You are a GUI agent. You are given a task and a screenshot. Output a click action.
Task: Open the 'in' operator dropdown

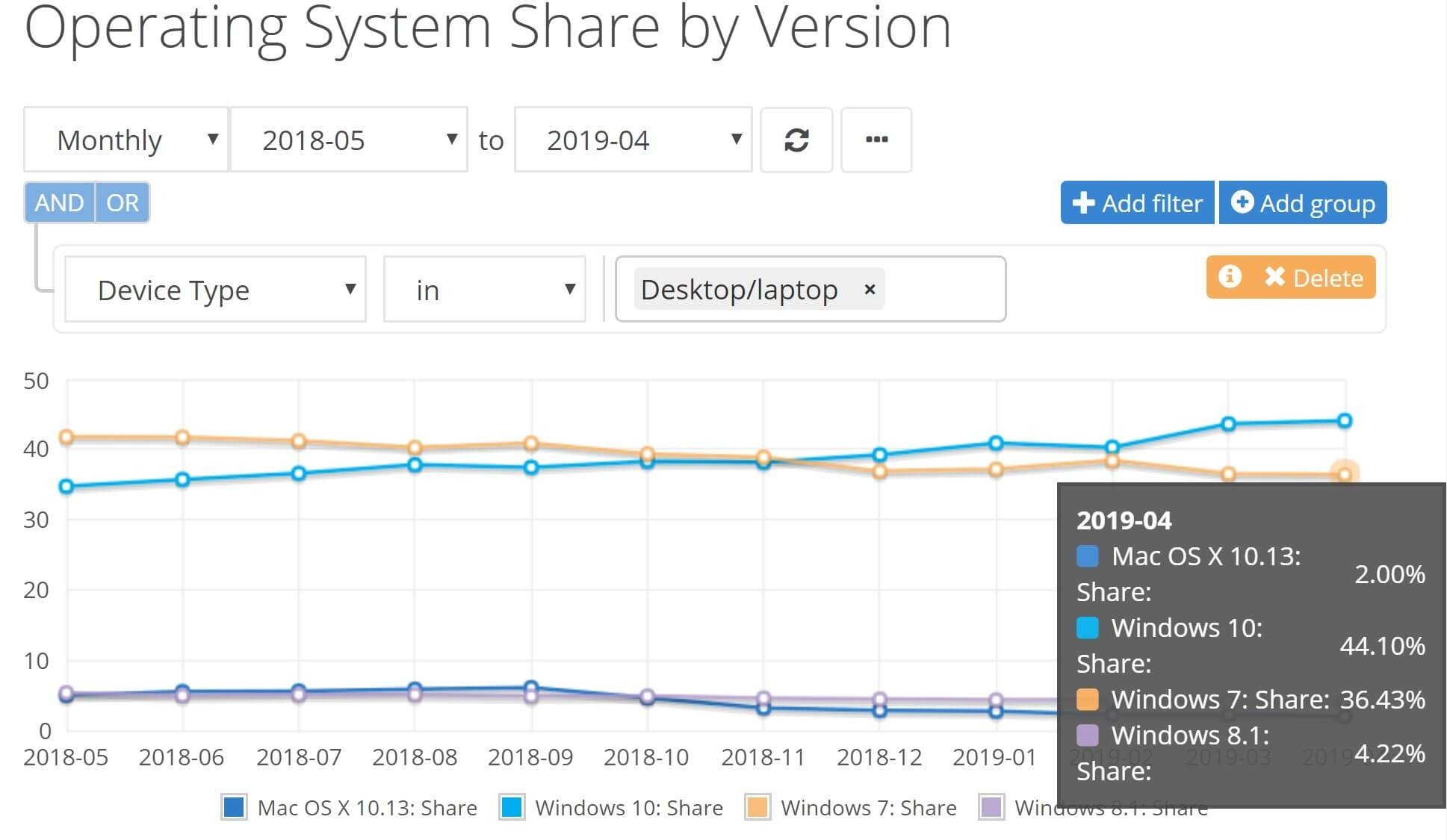pyautogui.click(x=484, y=290)
